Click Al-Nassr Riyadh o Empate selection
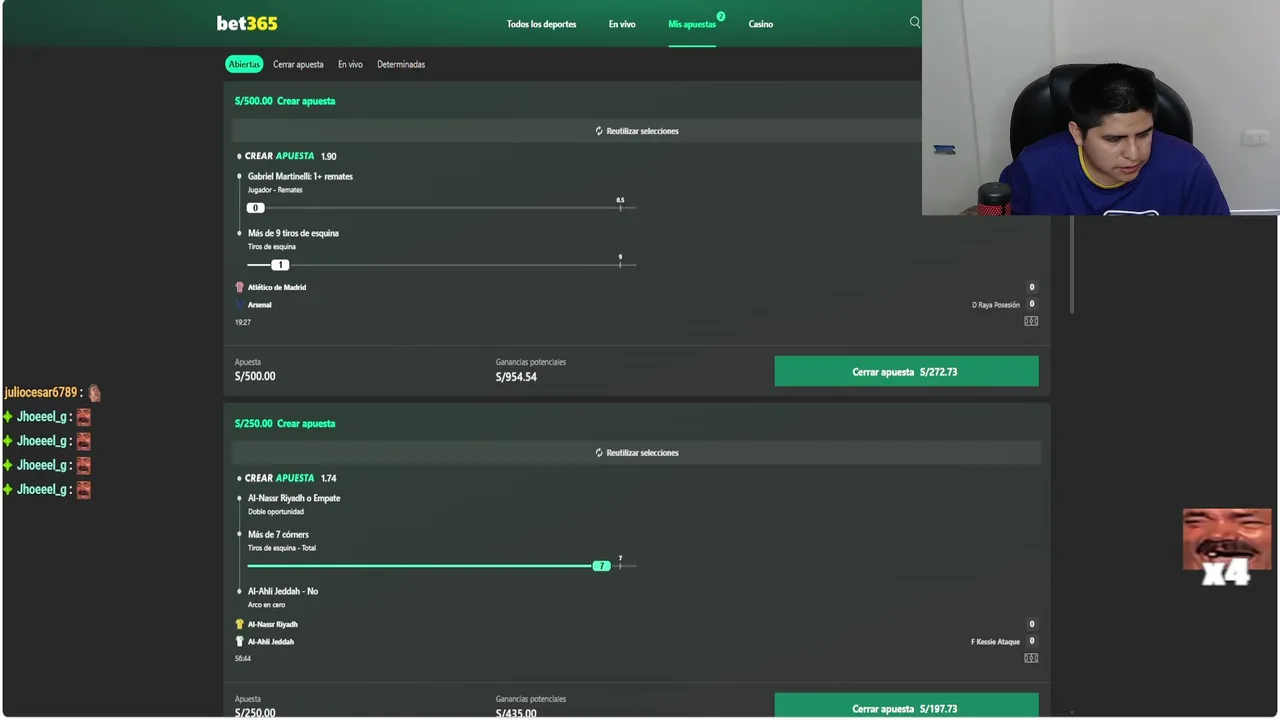The height and width of the screenshot is (720, 1280). tap(294, 498)
